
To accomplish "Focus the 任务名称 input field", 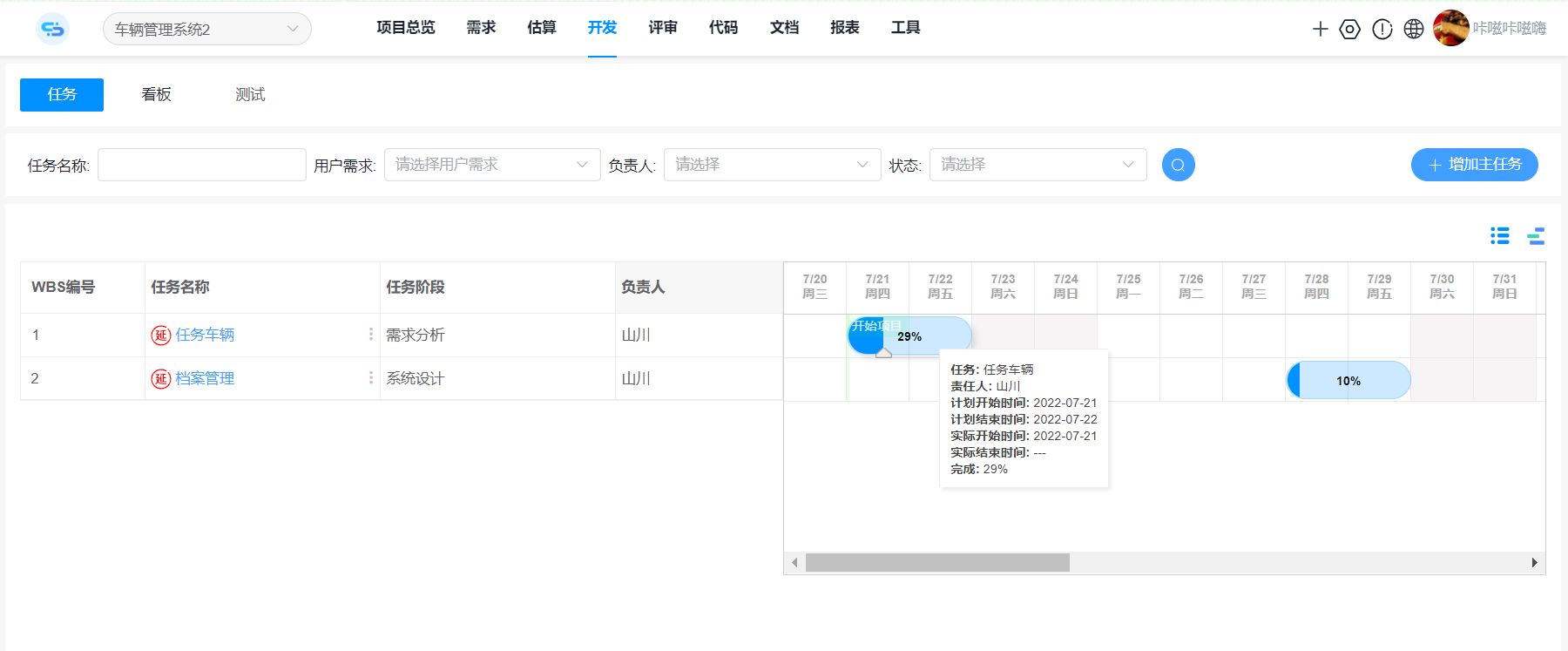I will [x=202, y=165].
